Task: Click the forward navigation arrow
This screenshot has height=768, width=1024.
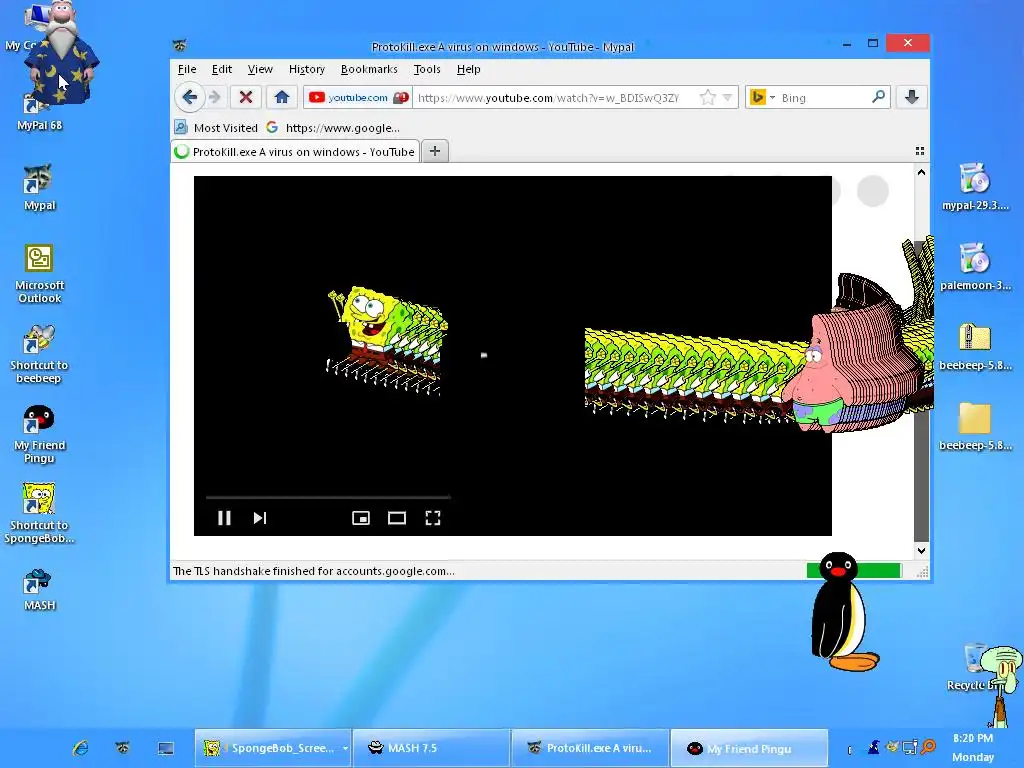Action: (x=214, y=98)
